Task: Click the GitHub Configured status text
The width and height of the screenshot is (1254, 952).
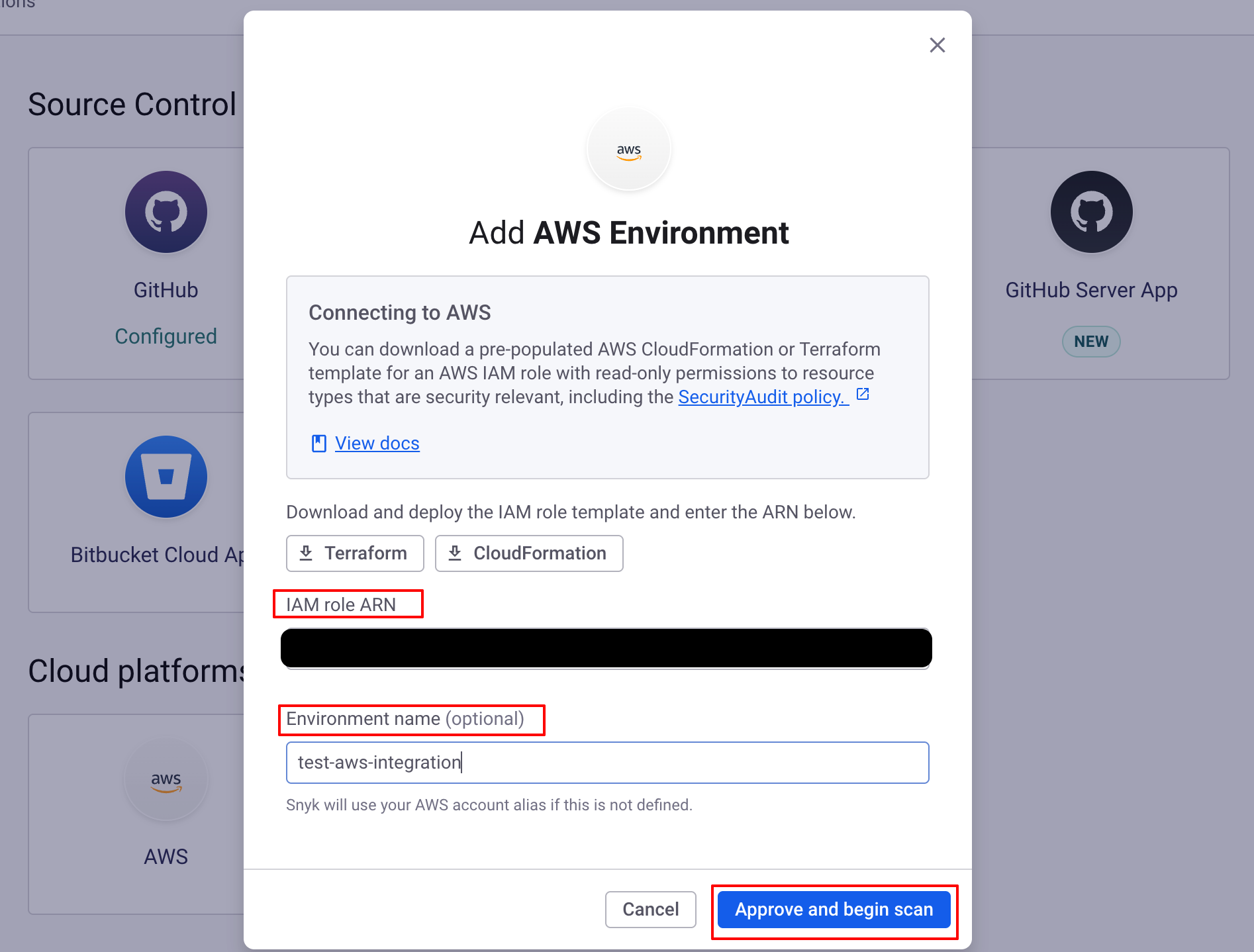Action: coord(166,336)
